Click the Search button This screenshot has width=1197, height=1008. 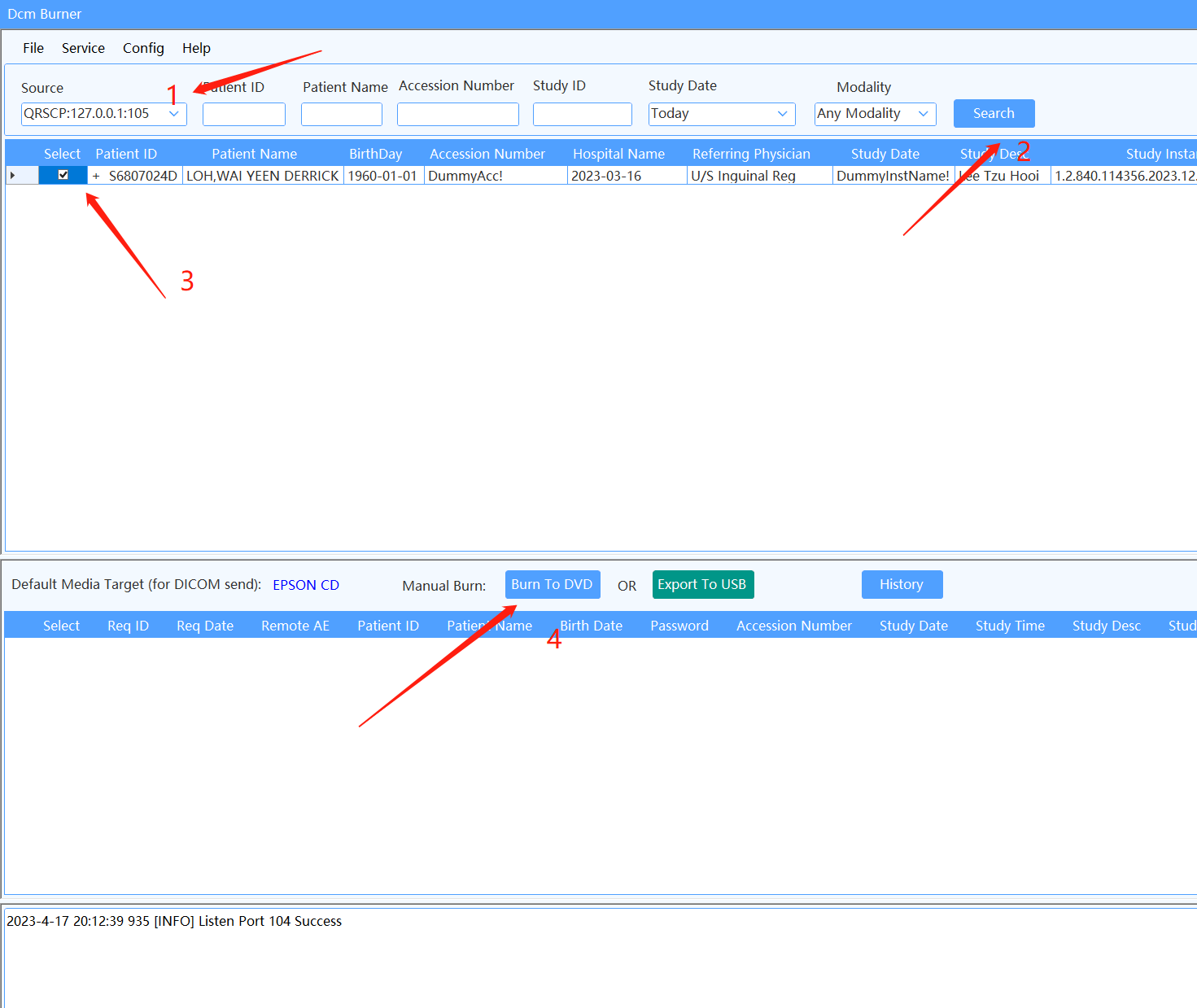pyautogui.click(x=994, y=114)
